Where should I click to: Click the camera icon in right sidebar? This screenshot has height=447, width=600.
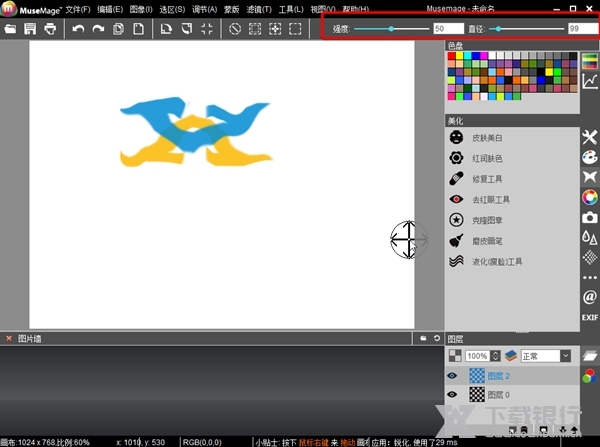pyautogui.click(x=589, y=217)
